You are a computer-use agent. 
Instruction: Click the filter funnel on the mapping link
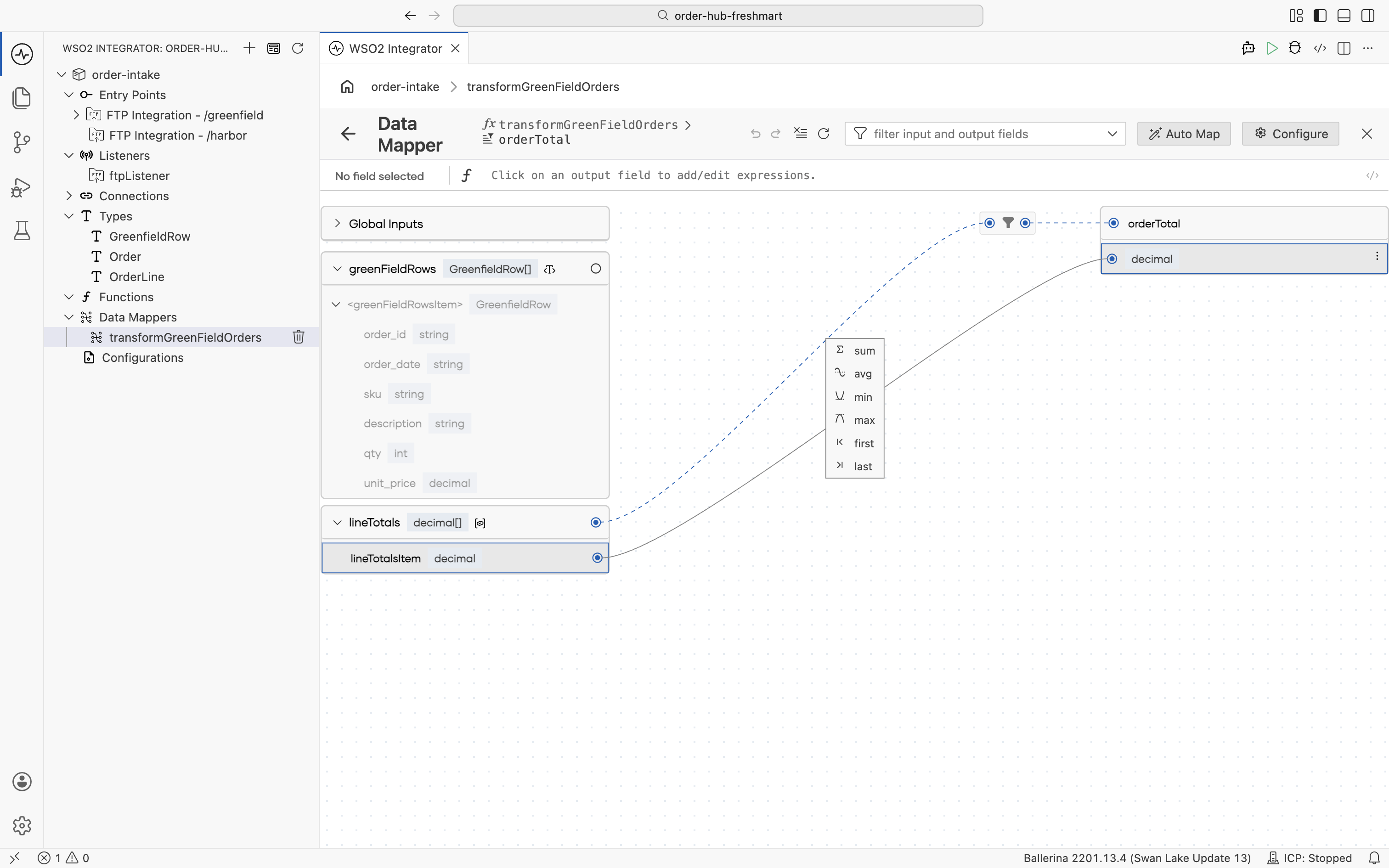tap(1008, 223)
